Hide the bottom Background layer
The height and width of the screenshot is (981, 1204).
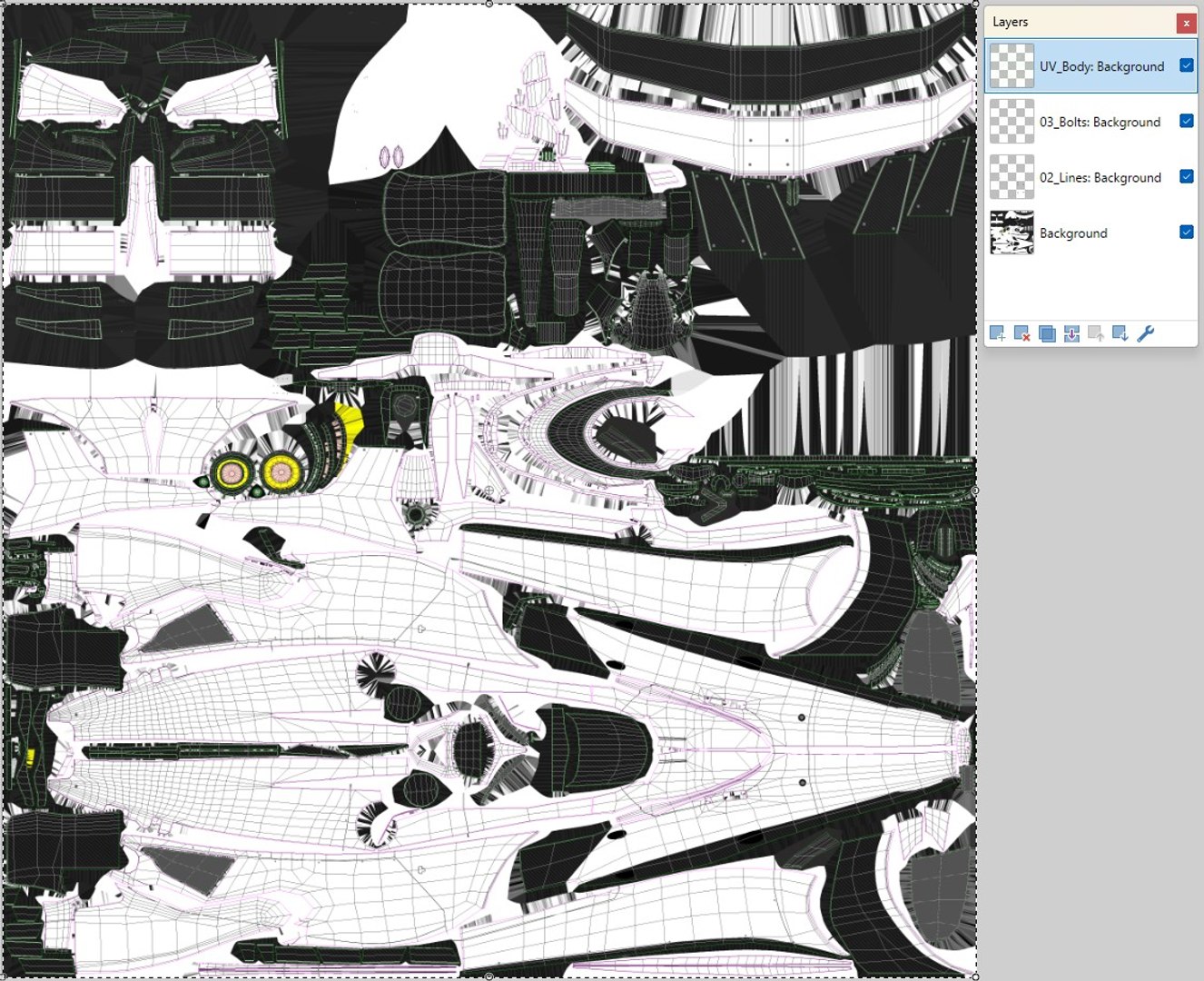click(1186, 232)
